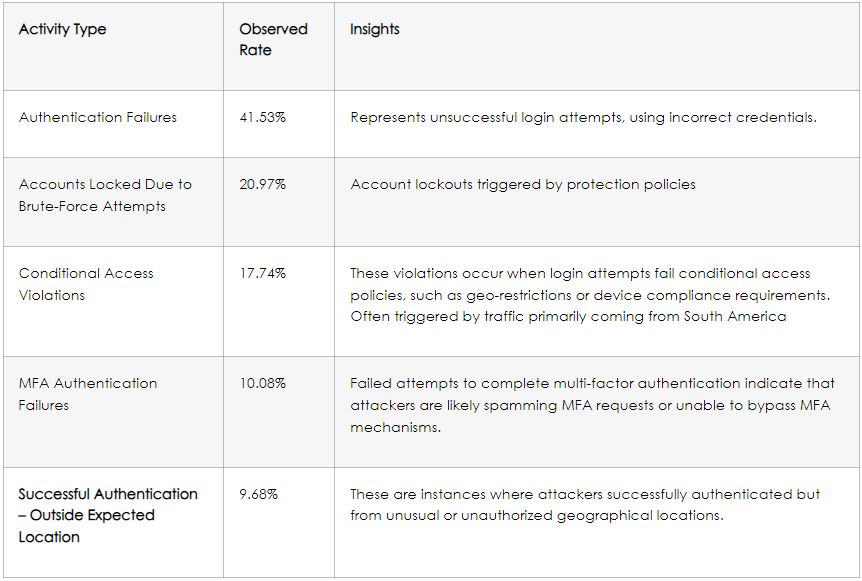Select the MFA Authentication Failures label

tap(88, 394)
